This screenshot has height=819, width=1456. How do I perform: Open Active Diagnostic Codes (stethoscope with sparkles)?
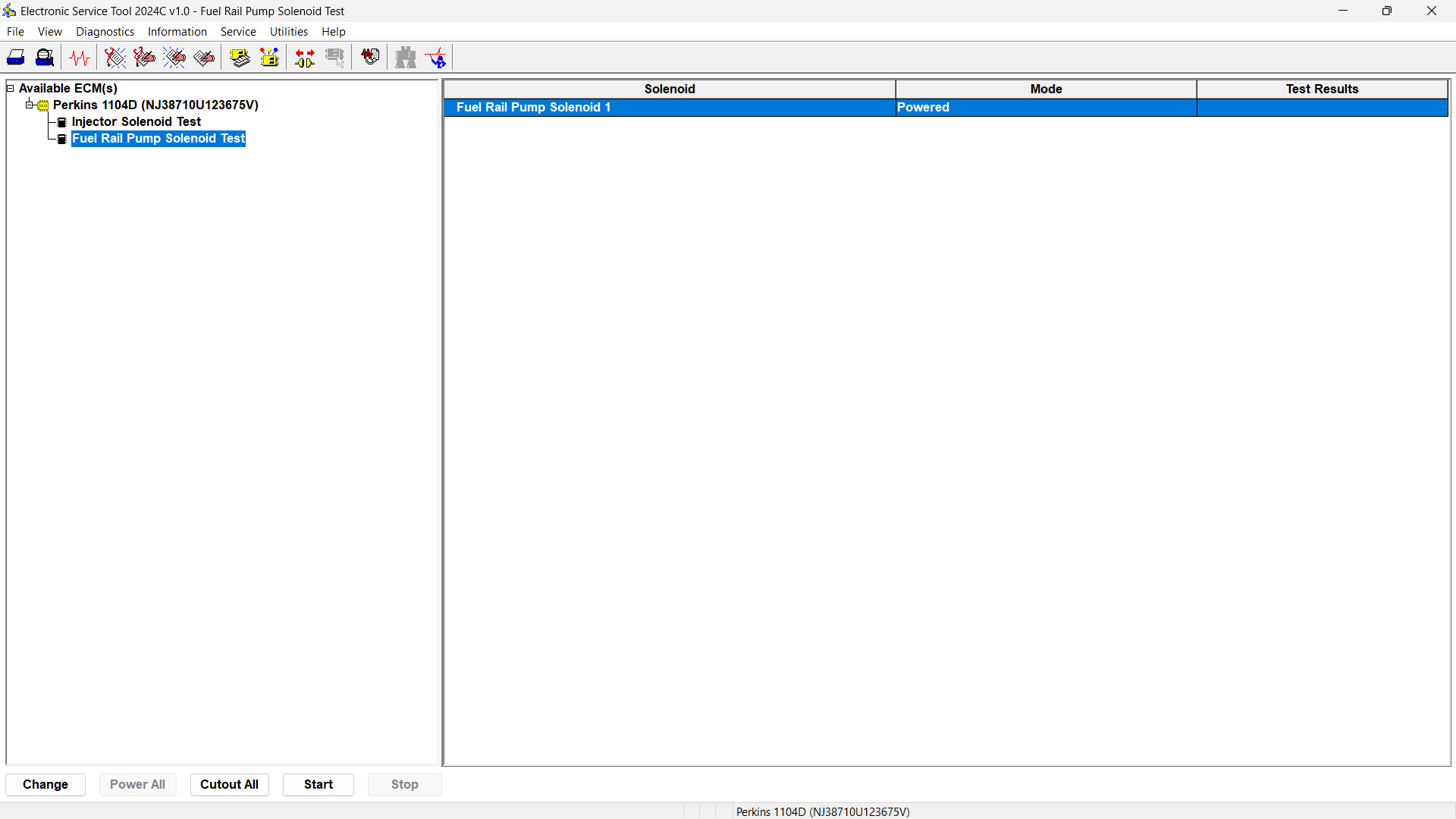[x=115, y=58]
